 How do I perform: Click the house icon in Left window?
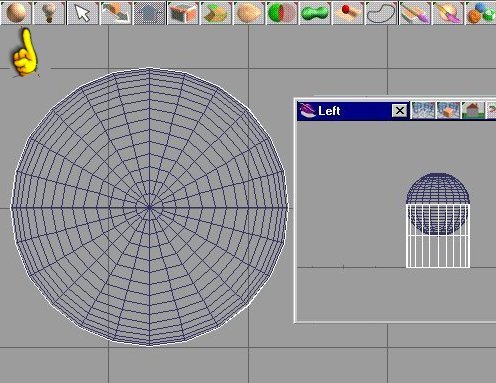[473, 110]
